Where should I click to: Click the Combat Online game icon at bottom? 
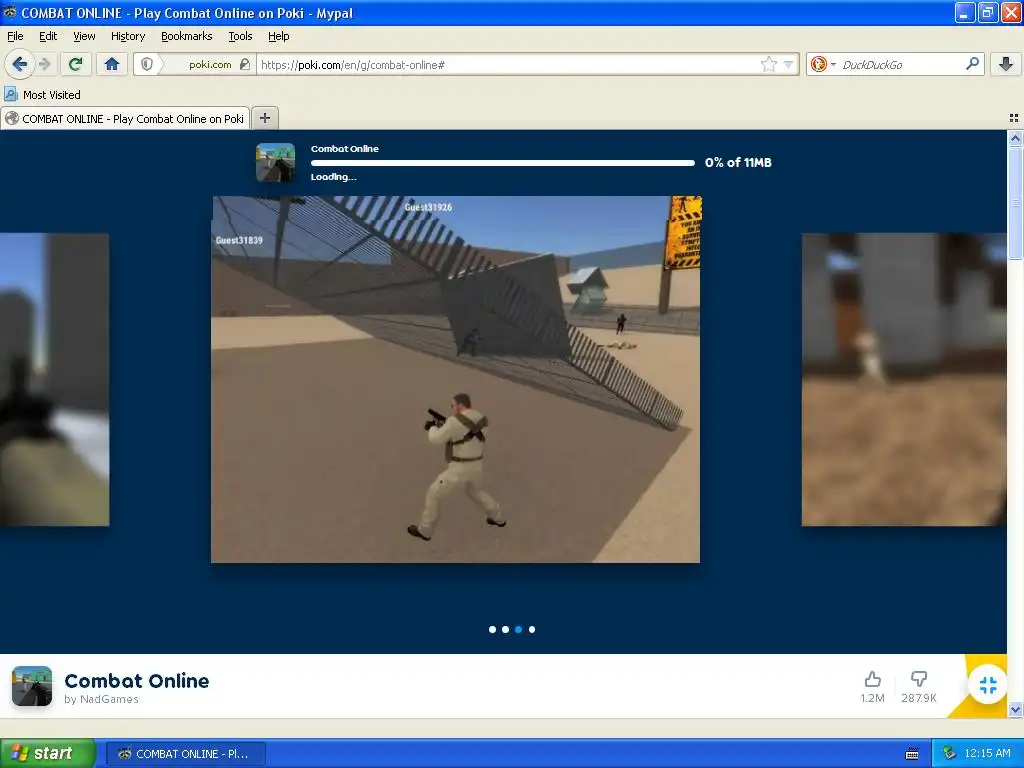(32, 686)
